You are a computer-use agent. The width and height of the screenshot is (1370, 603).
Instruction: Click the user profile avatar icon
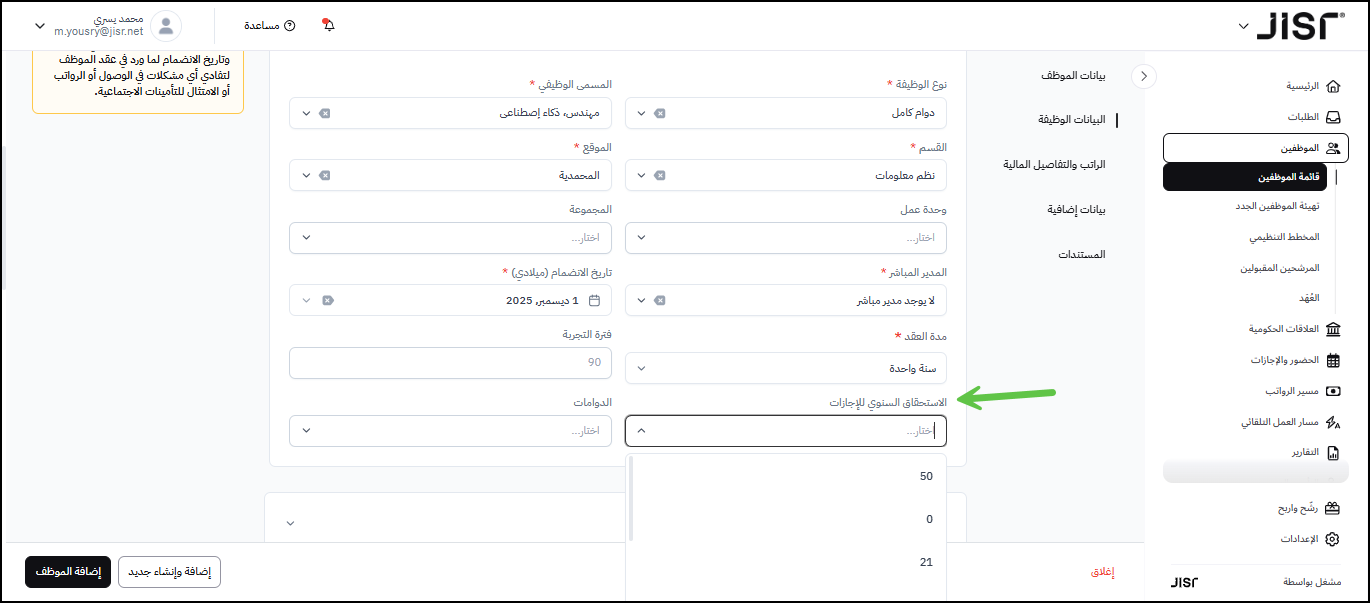[x=166, y=25]
